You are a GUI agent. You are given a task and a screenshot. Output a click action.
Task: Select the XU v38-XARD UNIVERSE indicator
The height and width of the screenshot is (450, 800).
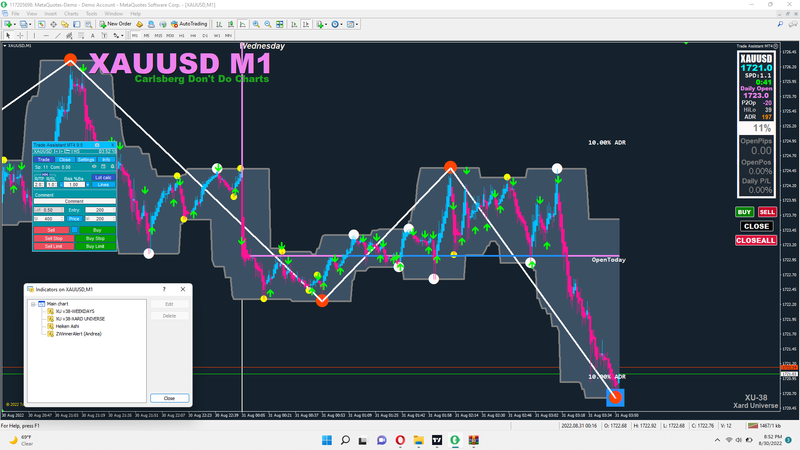(80, 319)
